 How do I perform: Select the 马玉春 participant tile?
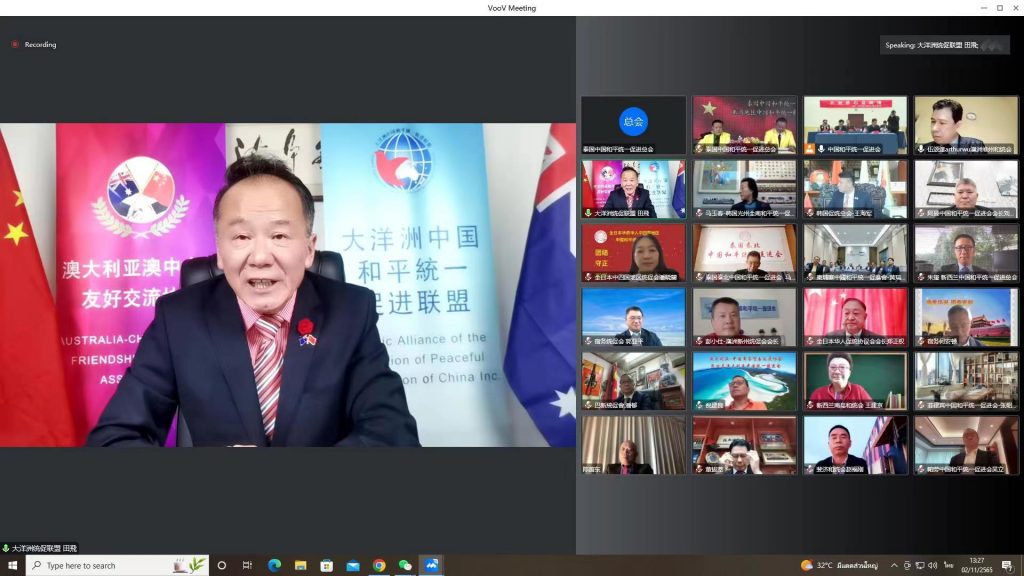tap(744, 189)
